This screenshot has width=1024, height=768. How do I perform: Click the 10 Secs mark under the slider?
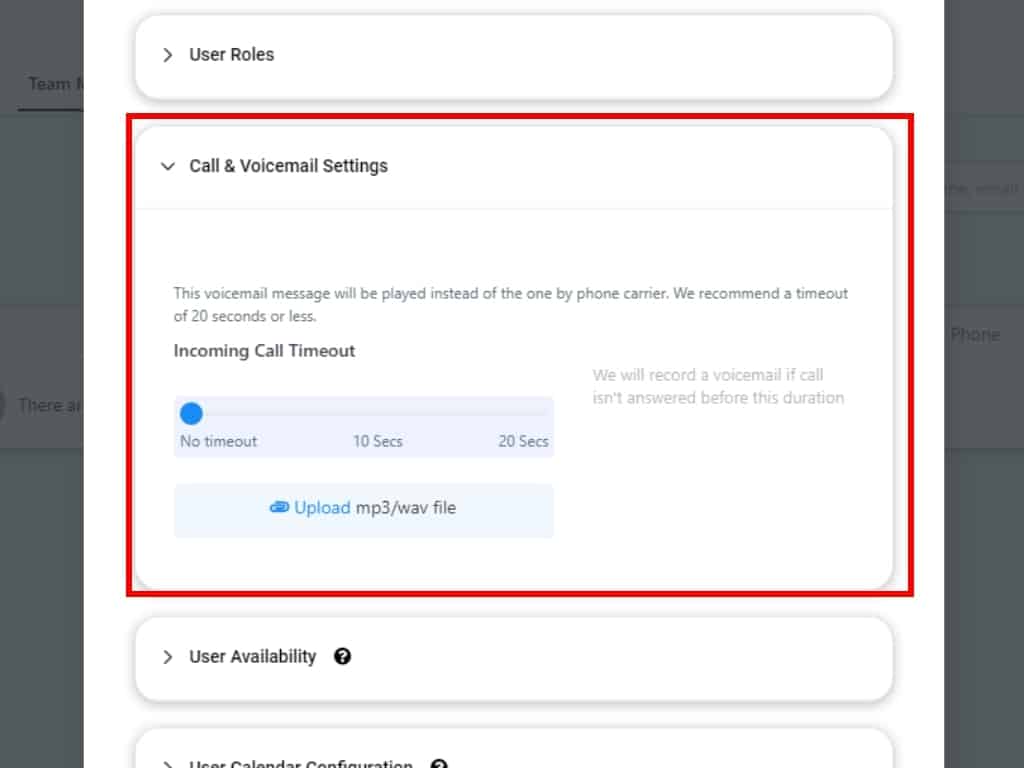pos(377,441)
